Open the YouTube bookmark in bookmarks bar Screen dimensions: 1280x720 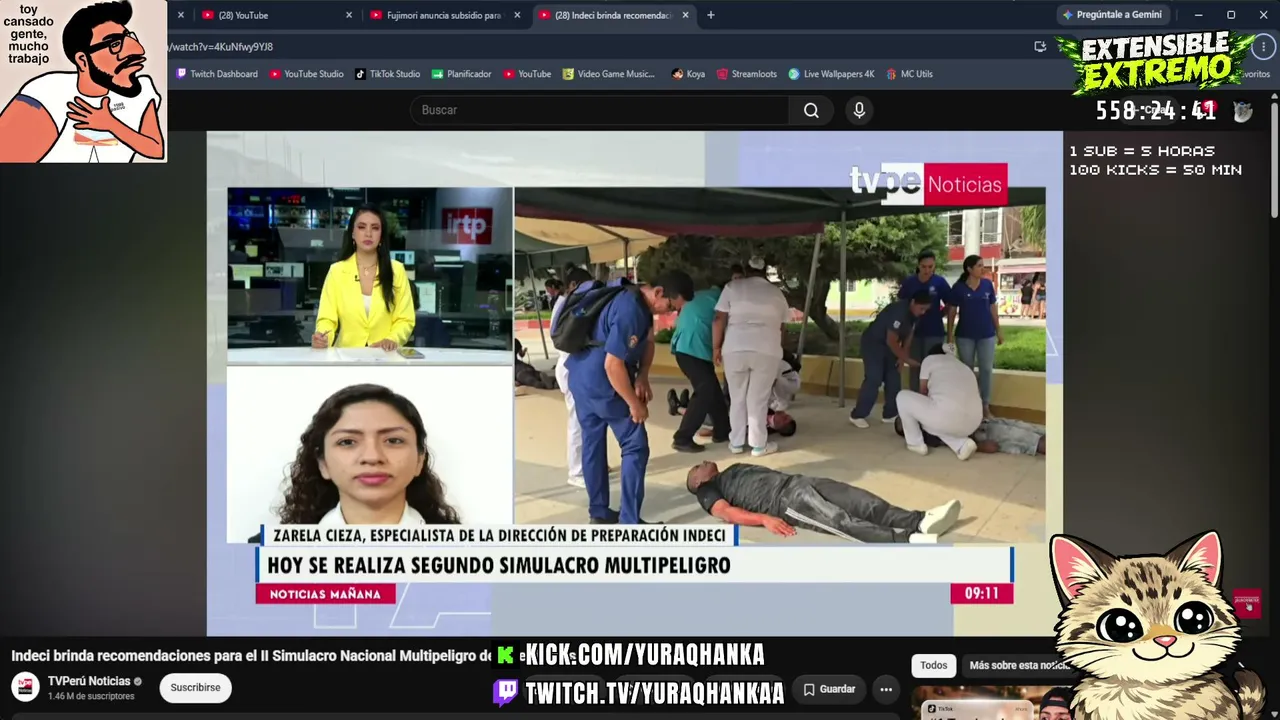coord(527,74)
